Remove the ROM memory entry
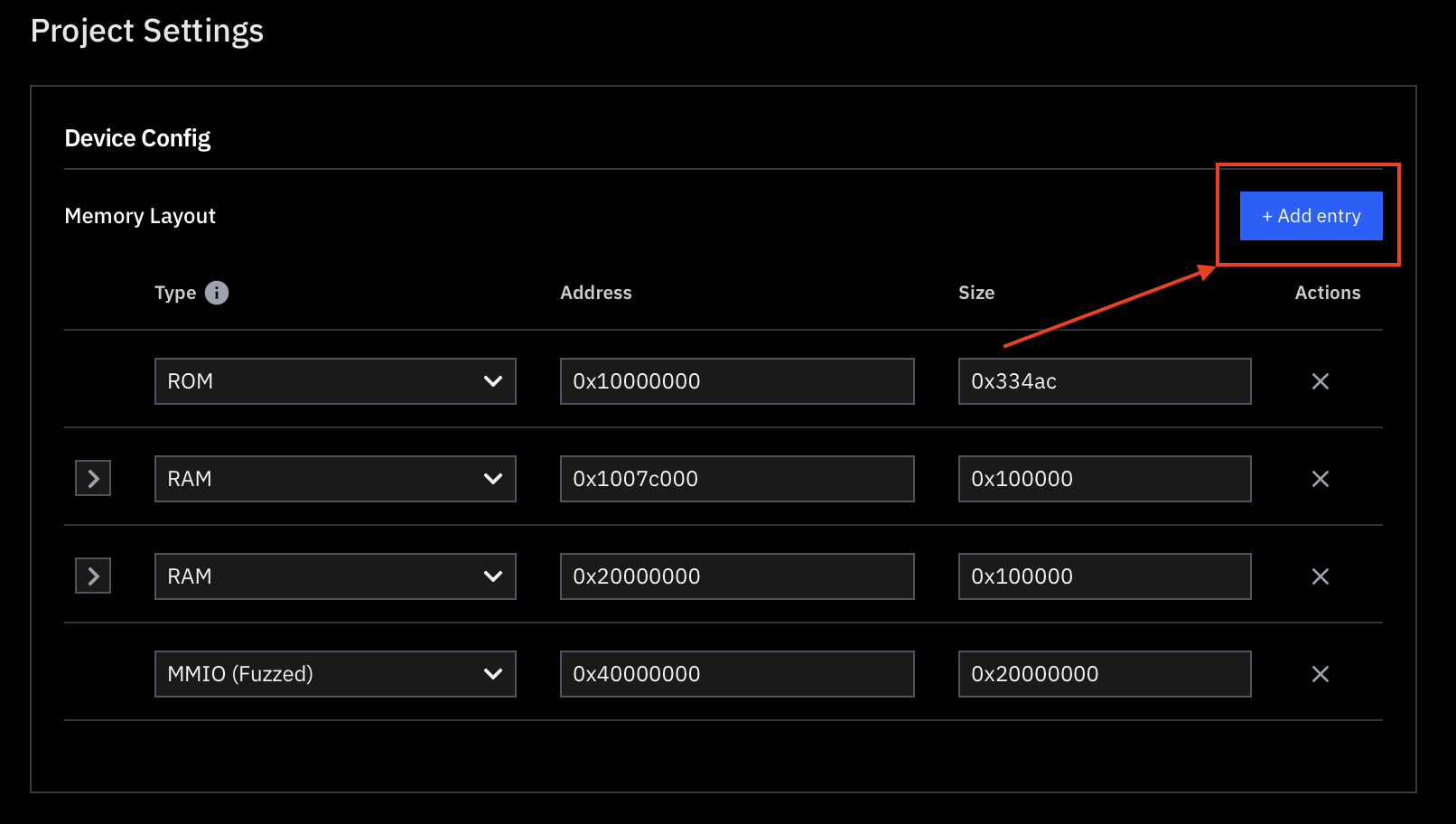The width and height of the screenshot is (1456, 824). (x=1321, y=381)
